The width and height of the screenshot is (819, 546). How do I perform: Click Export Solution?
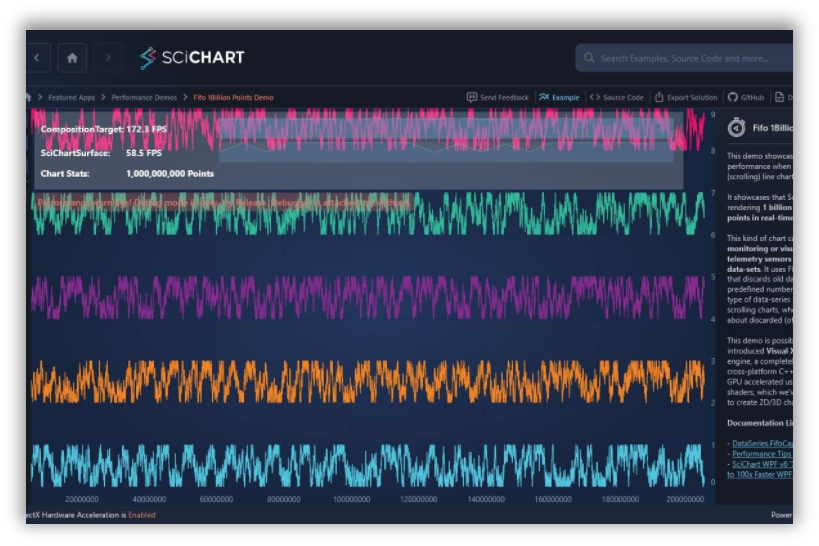pyautogui.click(x=686, y=98)
